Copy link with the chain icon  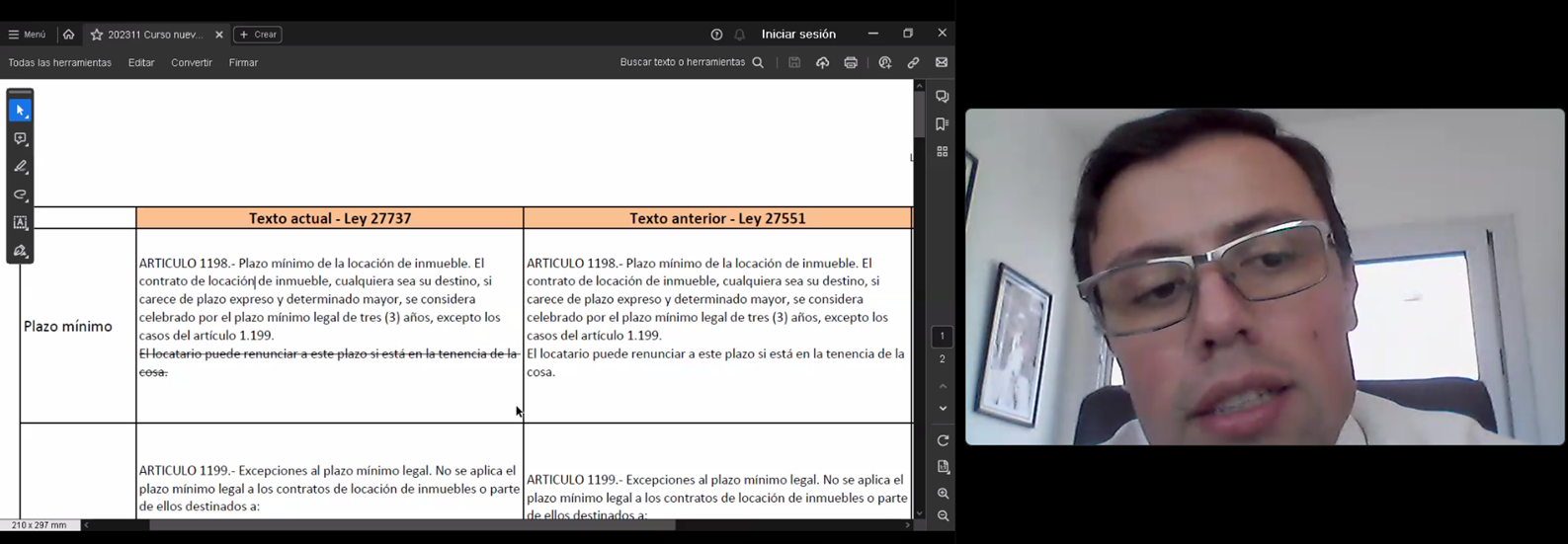(913, 62)
